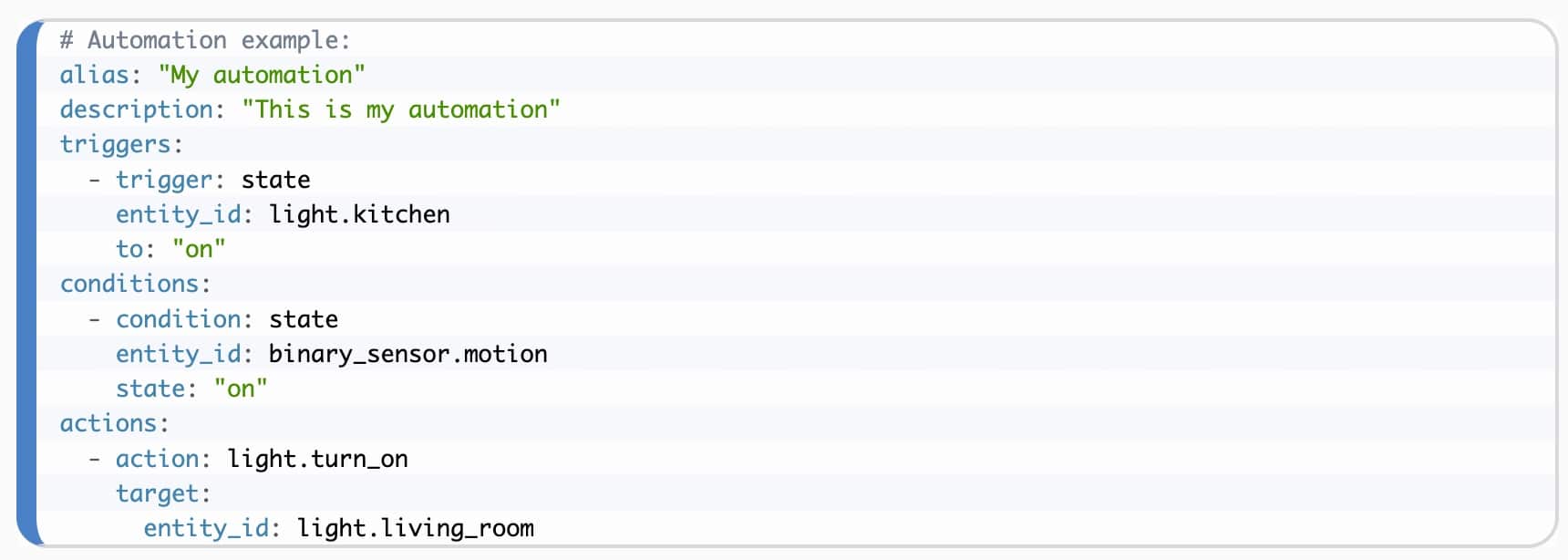Viewport: 1568px width, 560px height.
Task: Click the light.kitchen entity value
Action: tap(360, 214)
